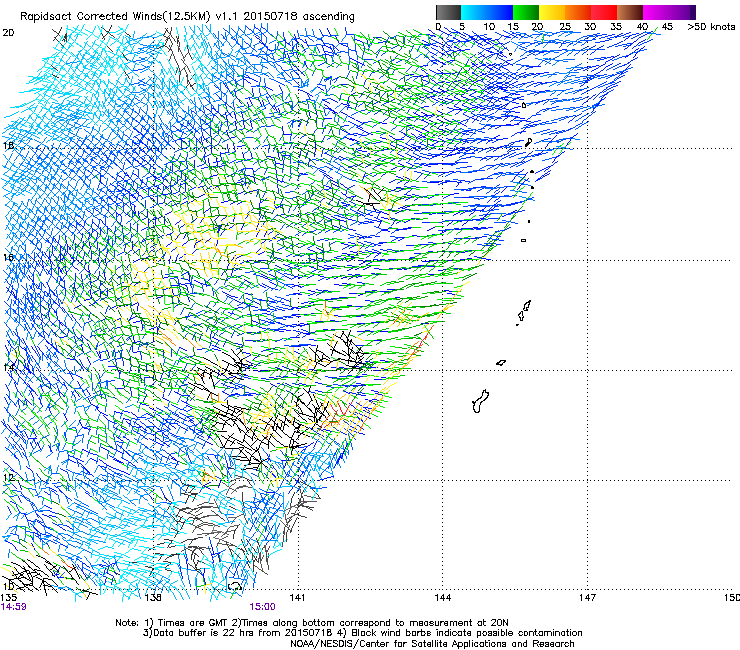This screenshot has height=650, width=740.
Task: Pick the orange 25-30 knots legend swatch
Action: point(578,12)
